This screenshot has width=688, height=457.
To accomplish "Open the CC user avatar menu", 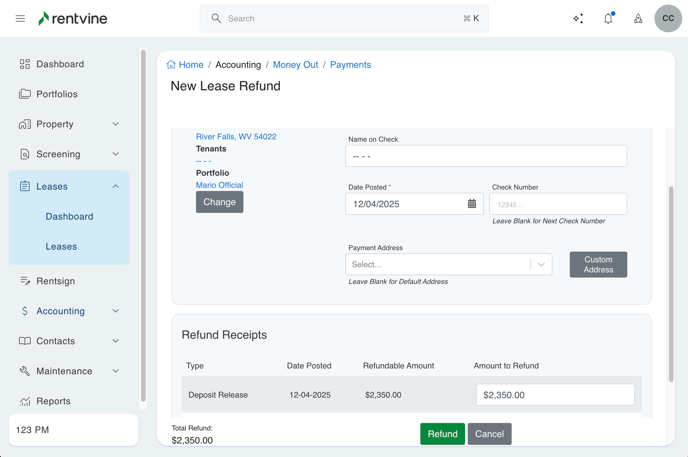I will 668,18.
